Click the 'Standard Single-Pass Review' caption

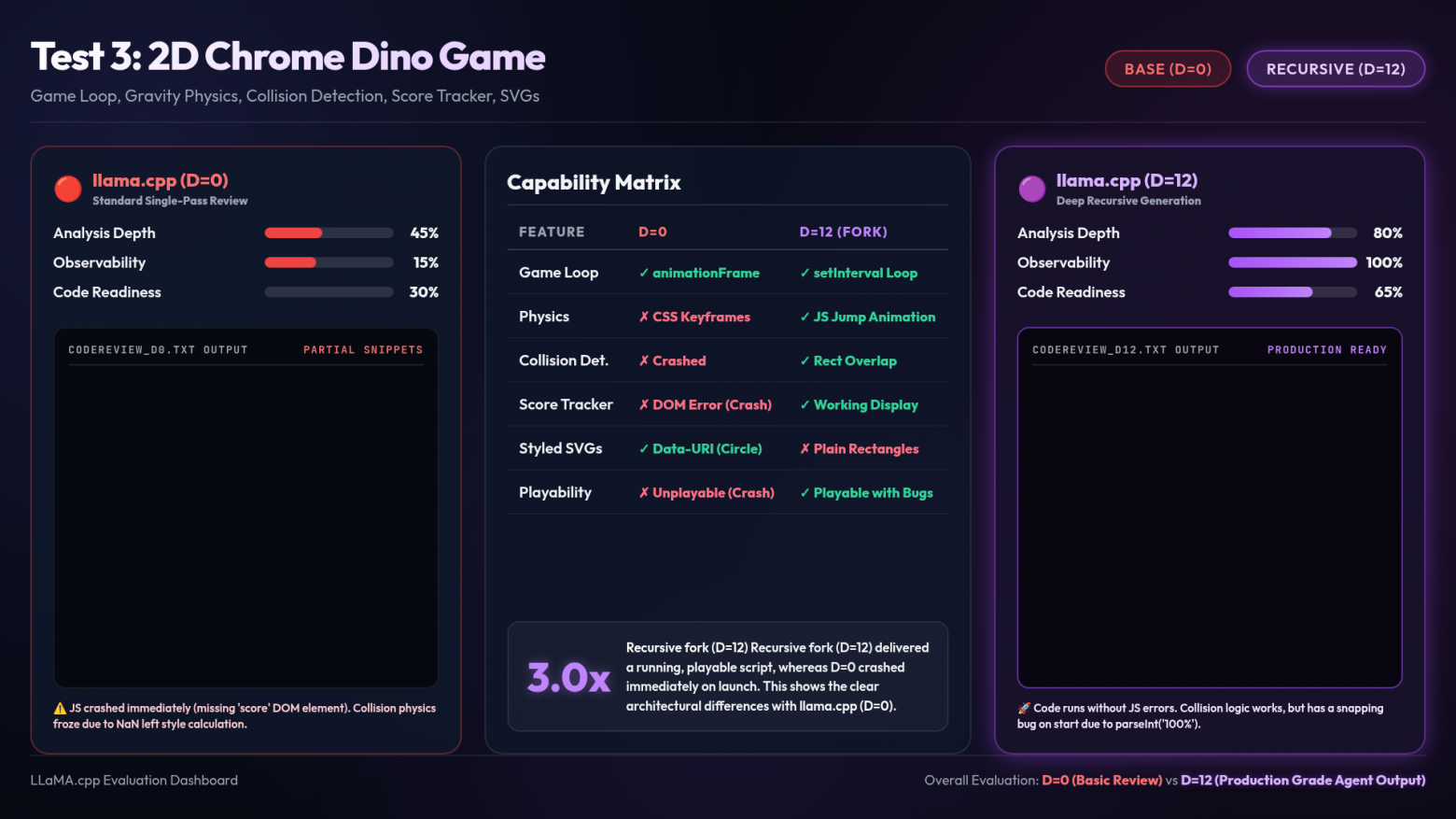(x=170, y=201)
